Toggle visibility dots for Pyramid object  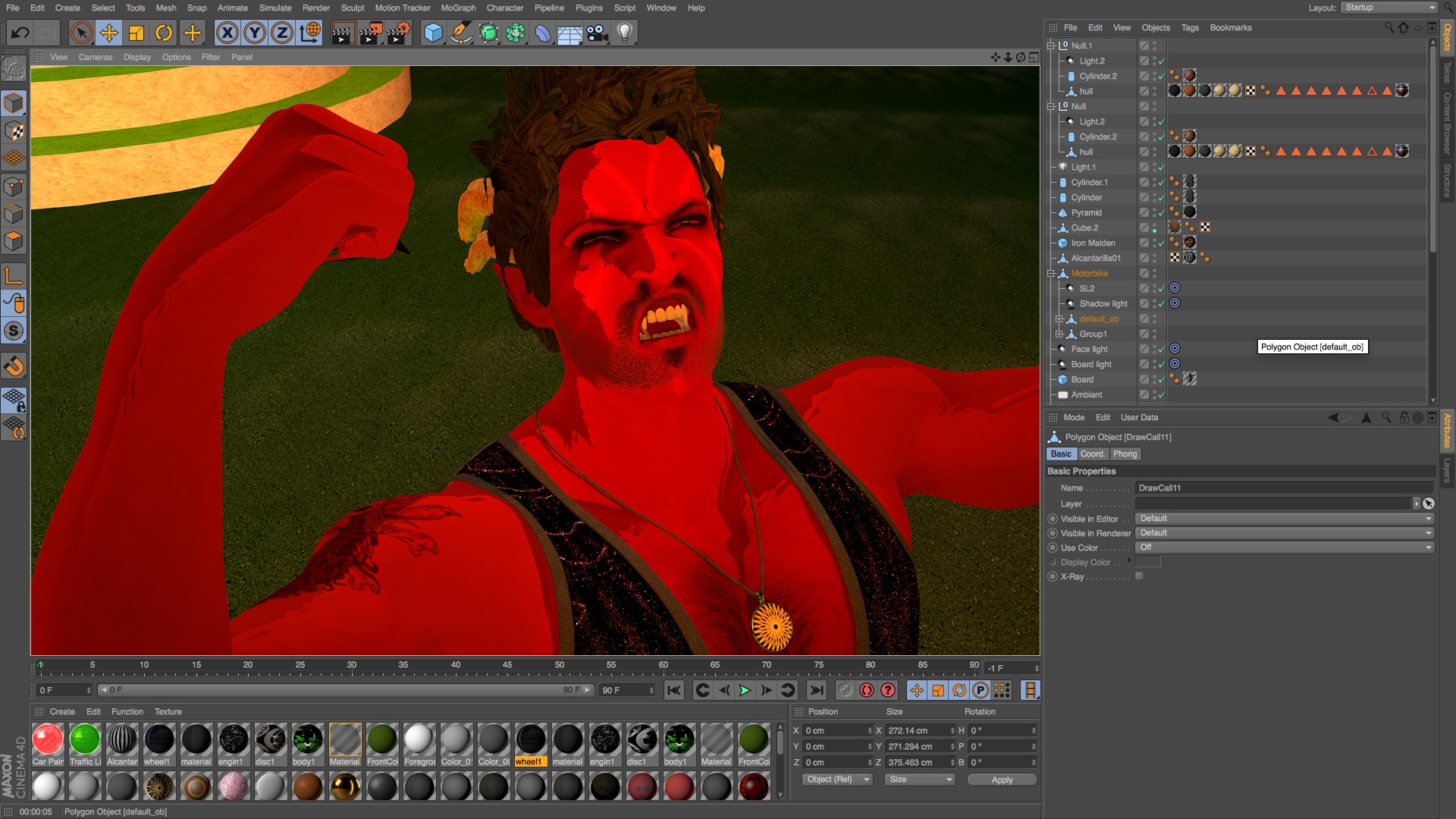click(x=1154, y=212)
